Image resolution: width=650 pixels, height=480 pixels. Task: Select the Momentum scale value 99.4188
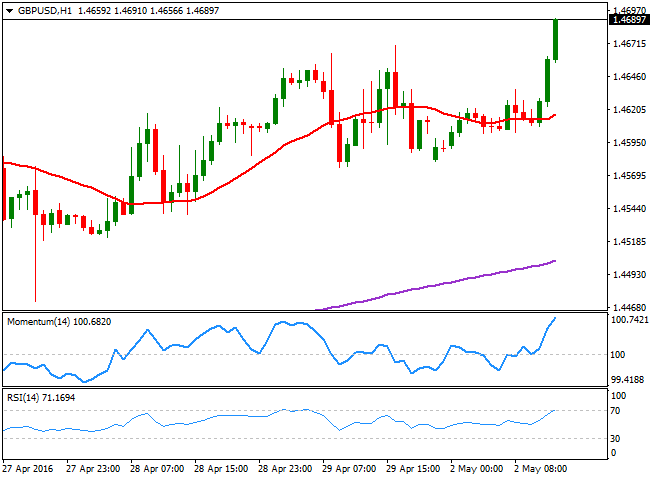(628, 379)
